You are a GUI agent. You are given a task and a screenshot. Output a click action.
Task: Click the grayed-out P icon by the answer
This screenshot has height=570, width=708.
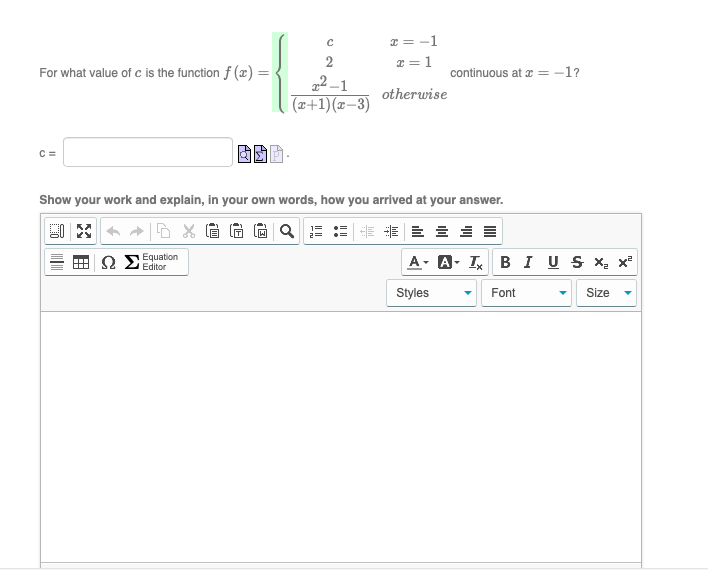(x=276, y=154)
